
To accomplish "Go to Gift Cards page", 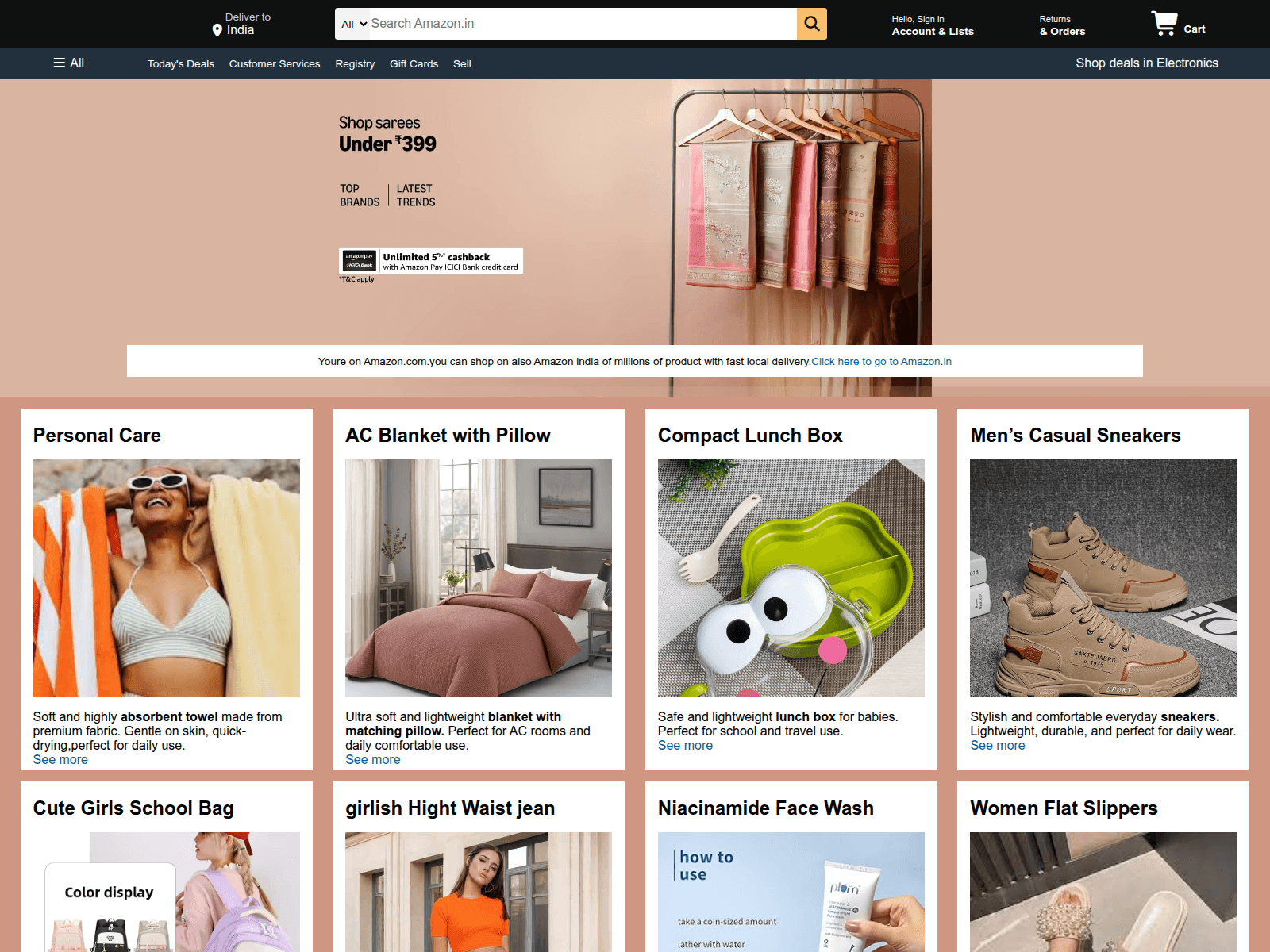I will 414,64.
